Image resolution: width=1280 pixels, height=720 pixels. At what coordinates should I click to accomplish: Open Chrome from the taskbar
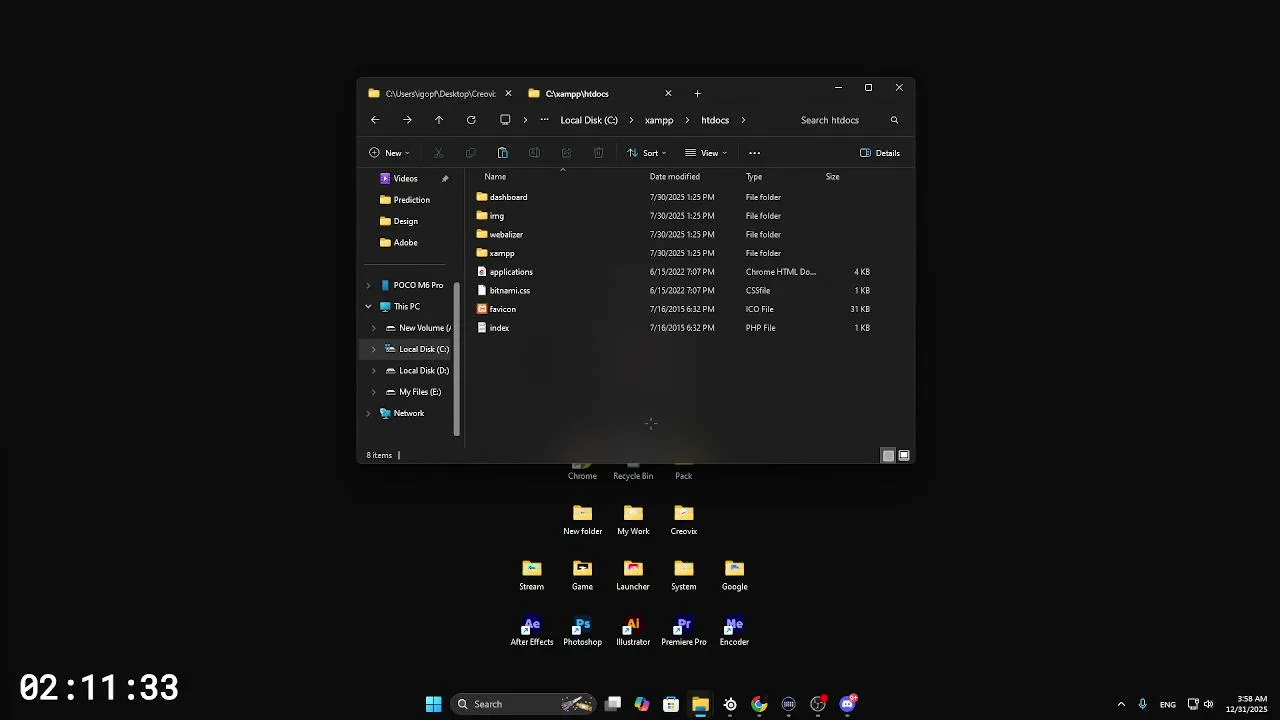pyautogui.click(x=759, y=704)
